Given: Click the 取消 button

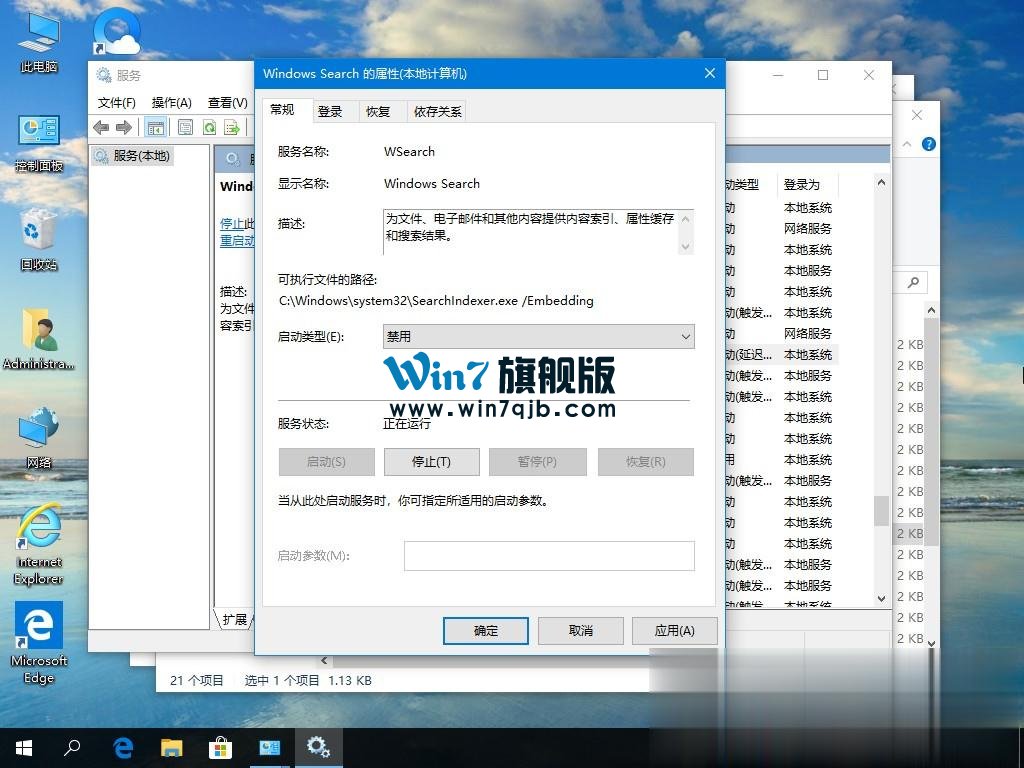Looking at the screenshot, I should [x=581, y=631].
